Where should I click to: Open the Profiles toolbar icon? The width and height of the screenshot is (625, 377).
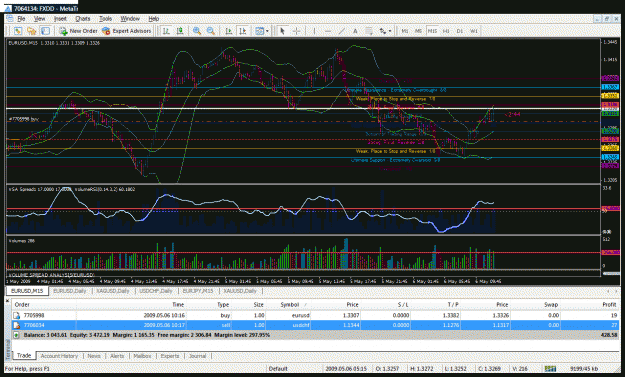(31, 31)
